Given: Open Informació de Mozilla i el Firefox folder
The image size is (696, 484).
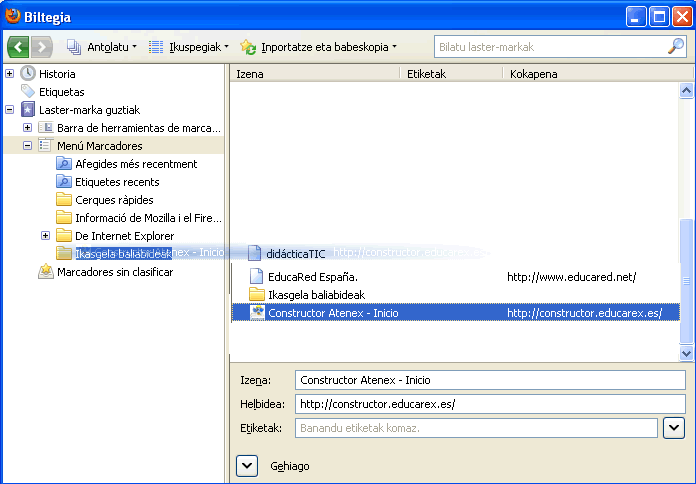Looking at the screenshot, I should click(139, 218).
